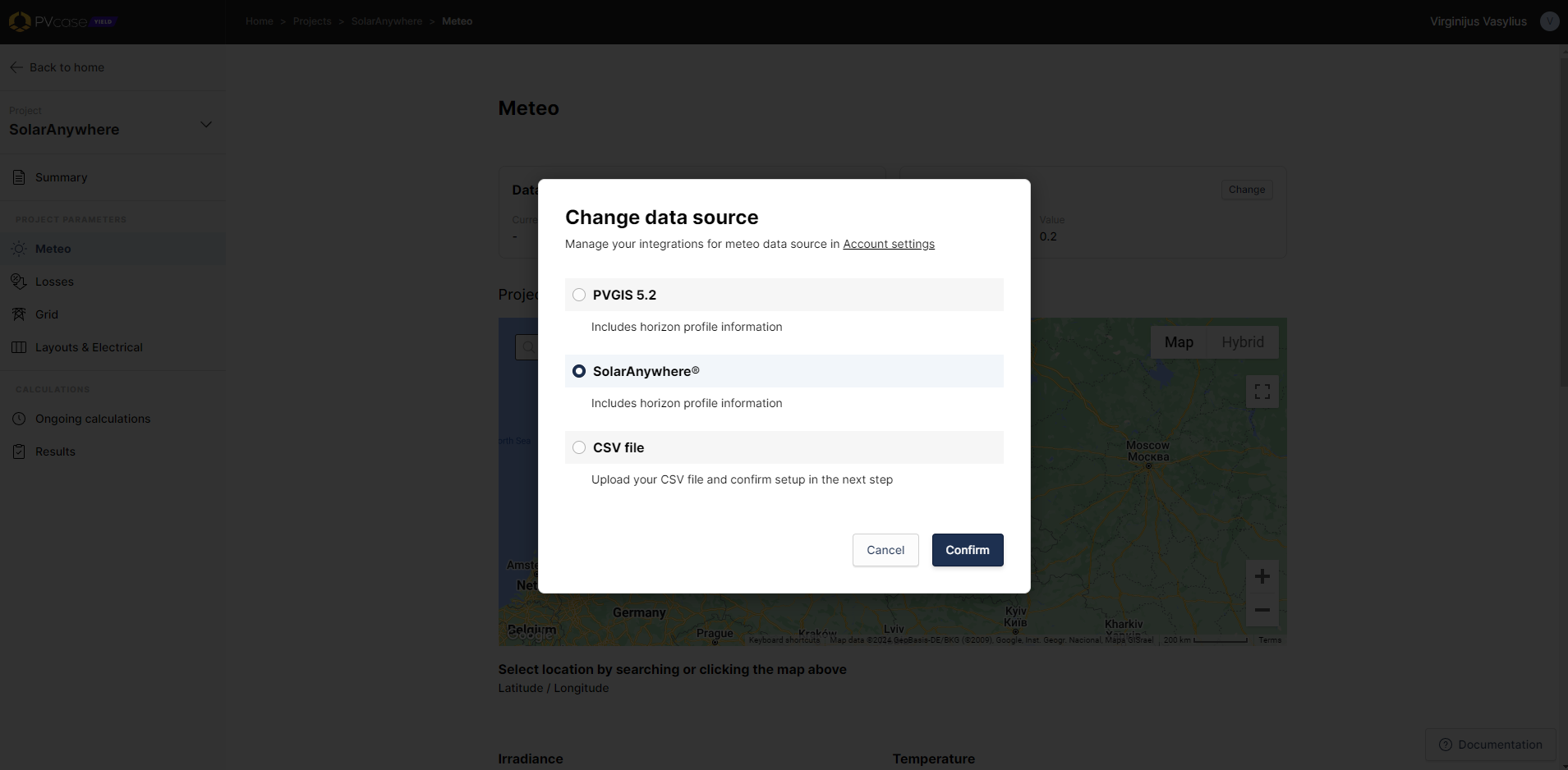1568x770 pixels.
Task: Click the SolarAnywhere breadcrumb
Action: click(x=386, y=21)
